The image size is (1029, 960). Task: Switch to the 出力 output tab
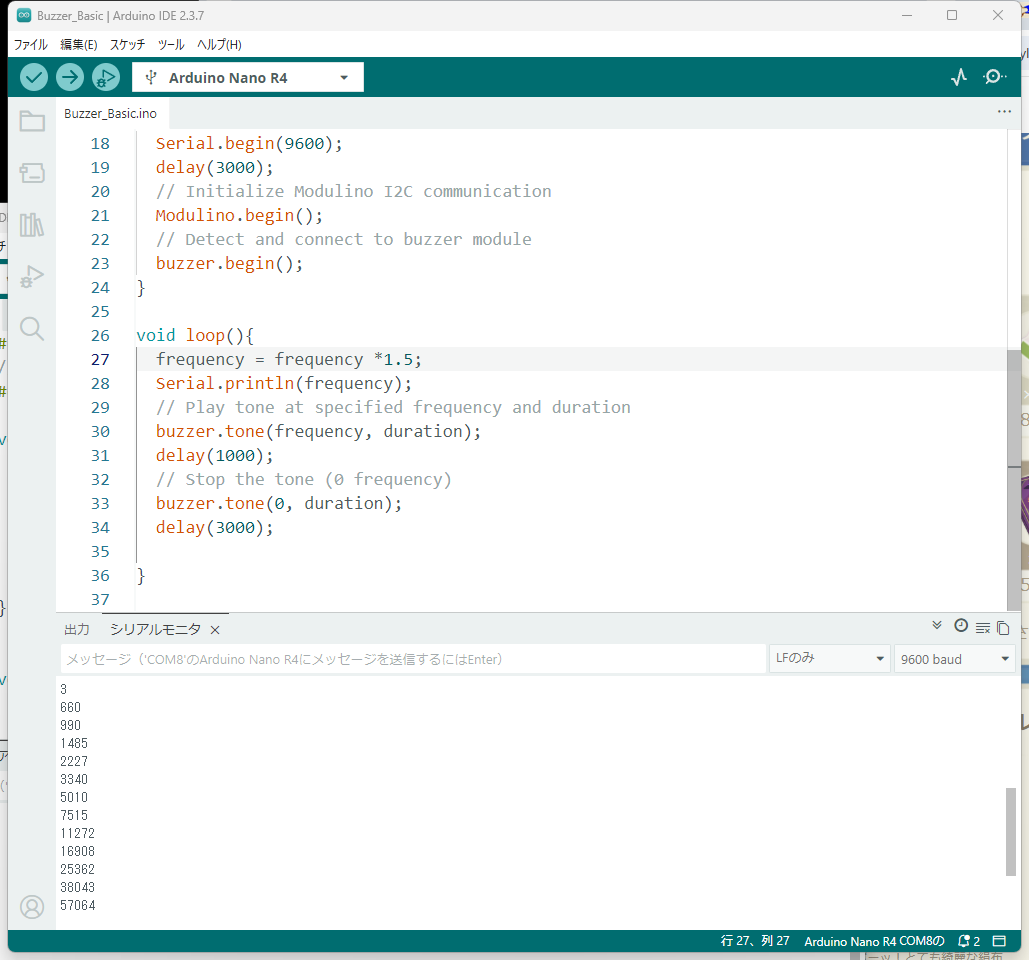pyautogui.click(x=77, y=629)
